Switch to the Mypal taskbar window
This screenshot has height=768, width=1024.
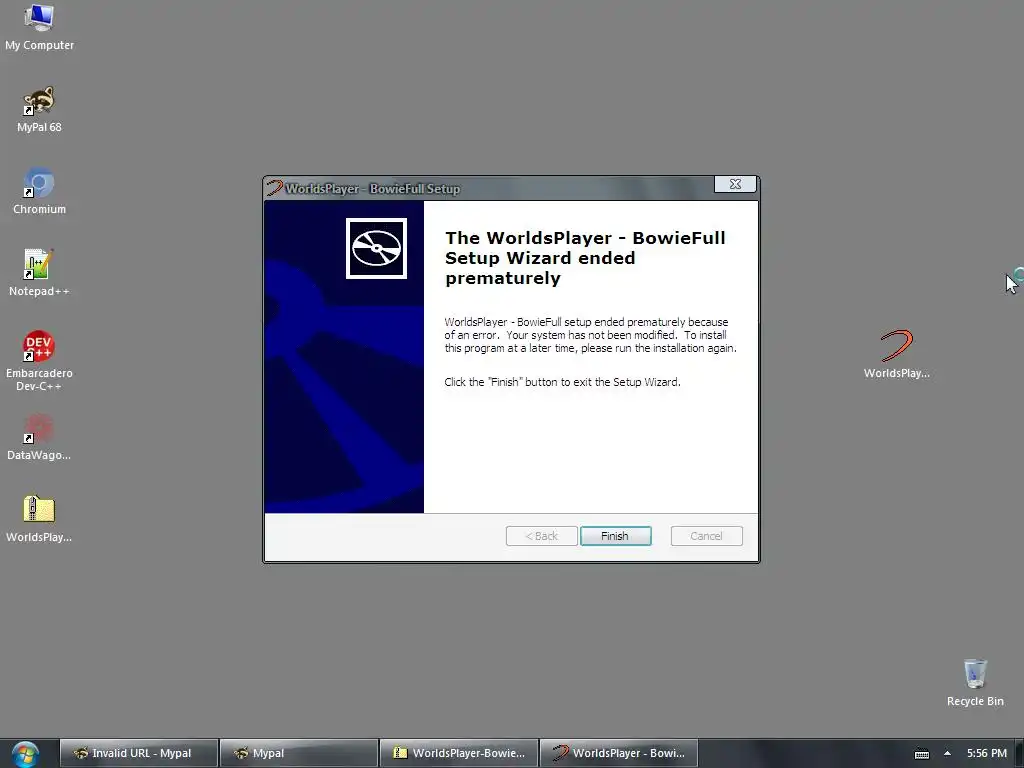click(x=298, y=753)
